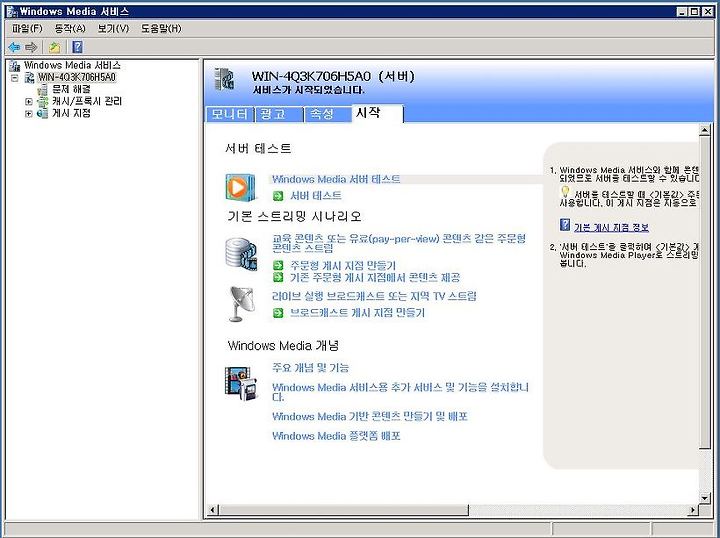Viewport: 720px width, 538px height.
Task: Click the Back arrow toolbar icon
Action: click(x=14, y=47)
